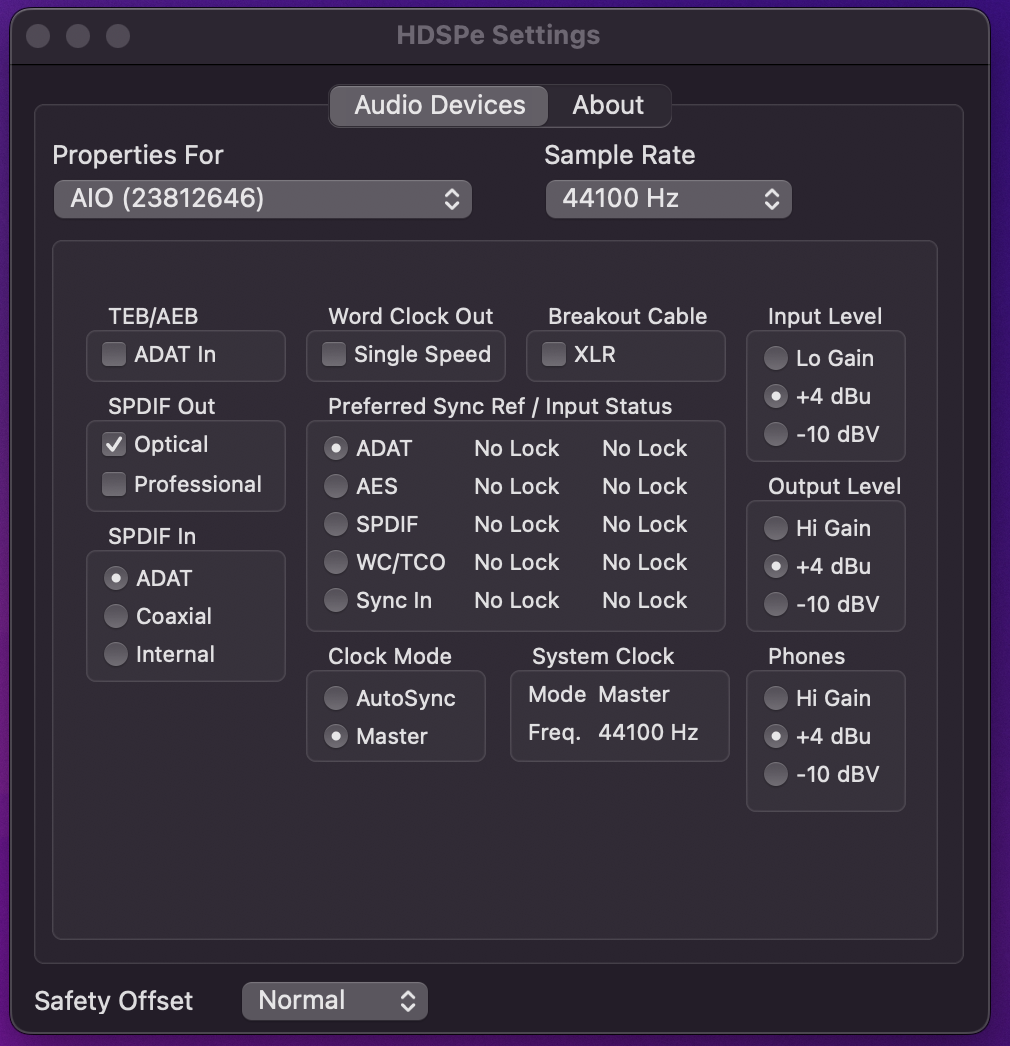
Task: Open the Safety Offset Normal dropdown
Action: point(335,1001)
